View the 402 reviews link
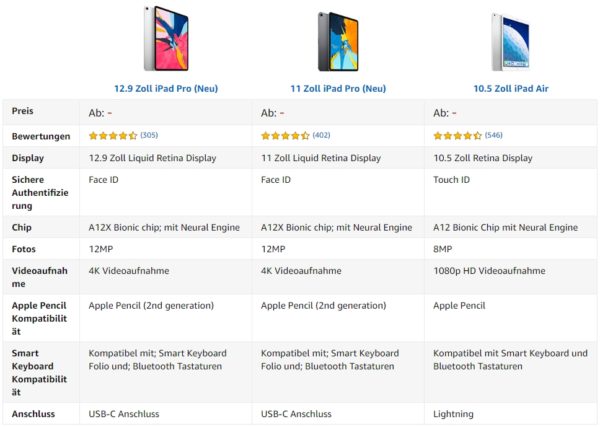The image size is (600, 427). pos(321,135)
